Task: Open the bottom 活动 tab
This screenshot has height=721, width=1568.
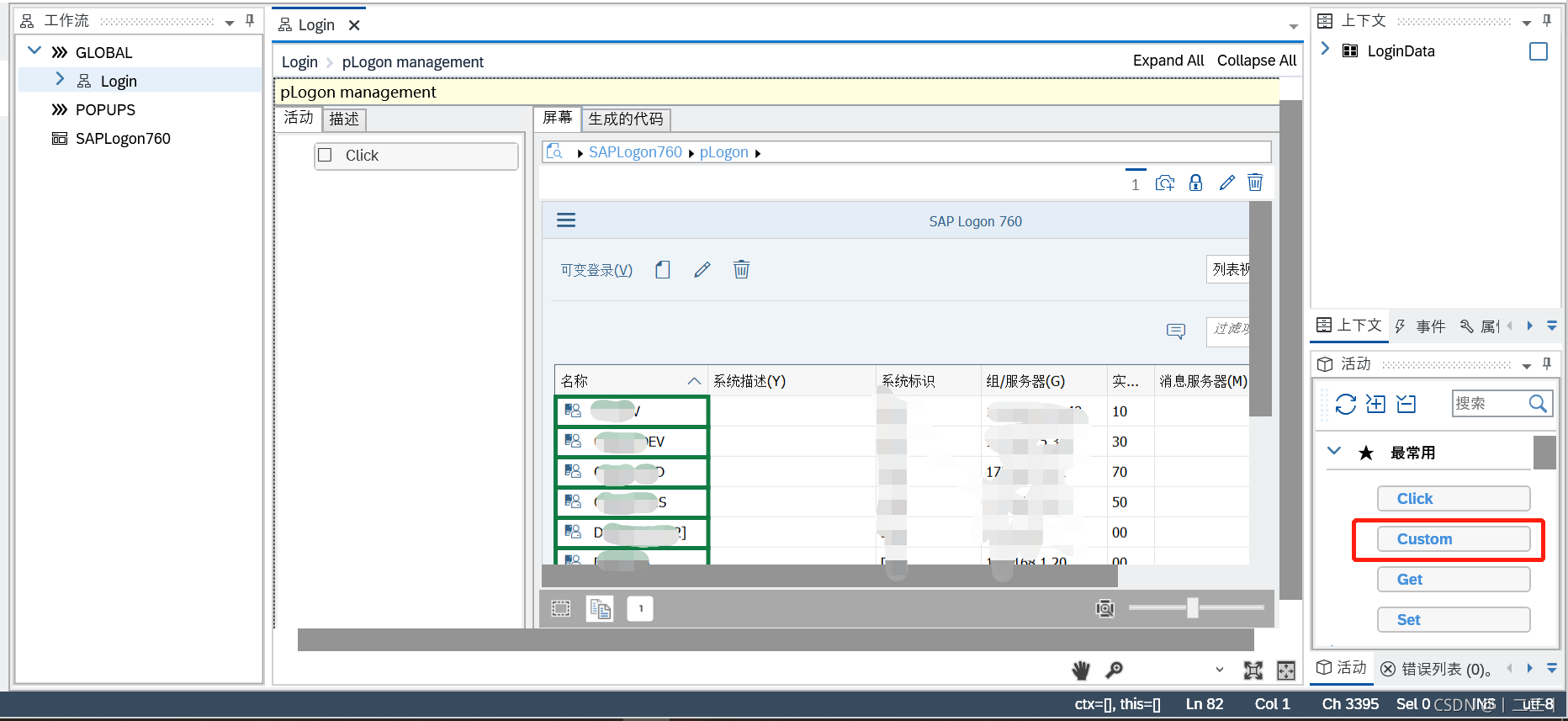Action: (1343, 668)
